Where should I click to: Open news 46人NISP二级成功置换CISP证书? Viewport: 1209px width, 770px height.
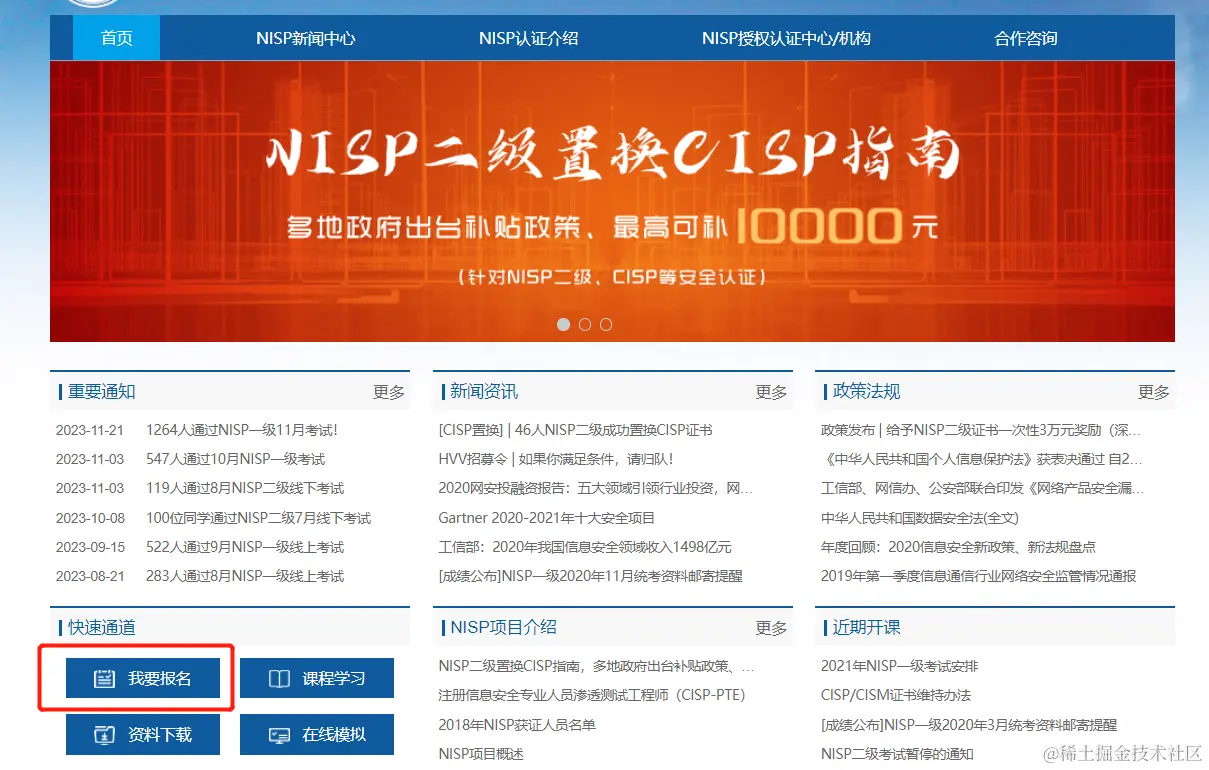tap(575, 430)
